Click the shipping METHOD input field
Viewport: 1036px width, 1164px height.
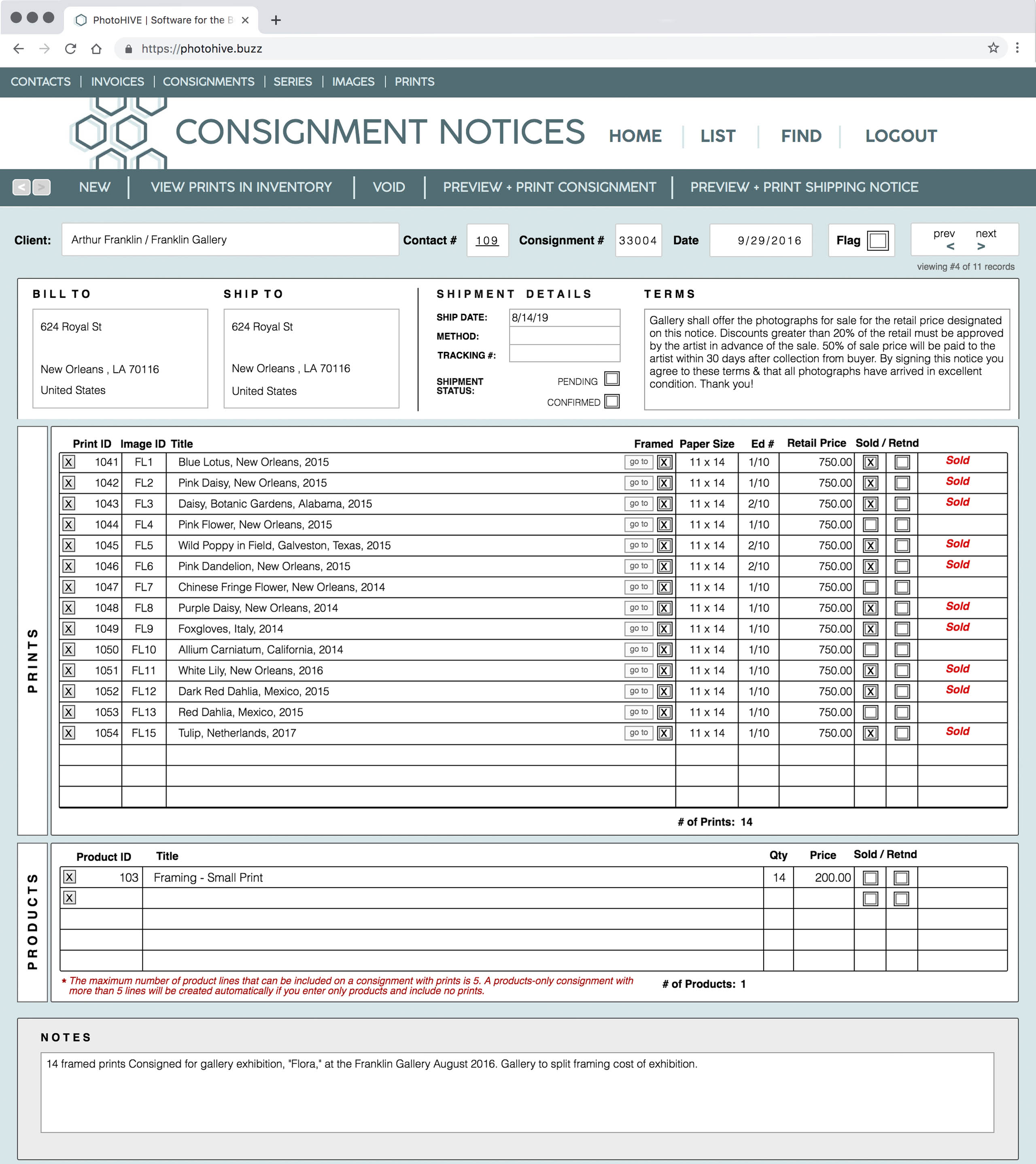pyautogui.click(x=564, y=336)
